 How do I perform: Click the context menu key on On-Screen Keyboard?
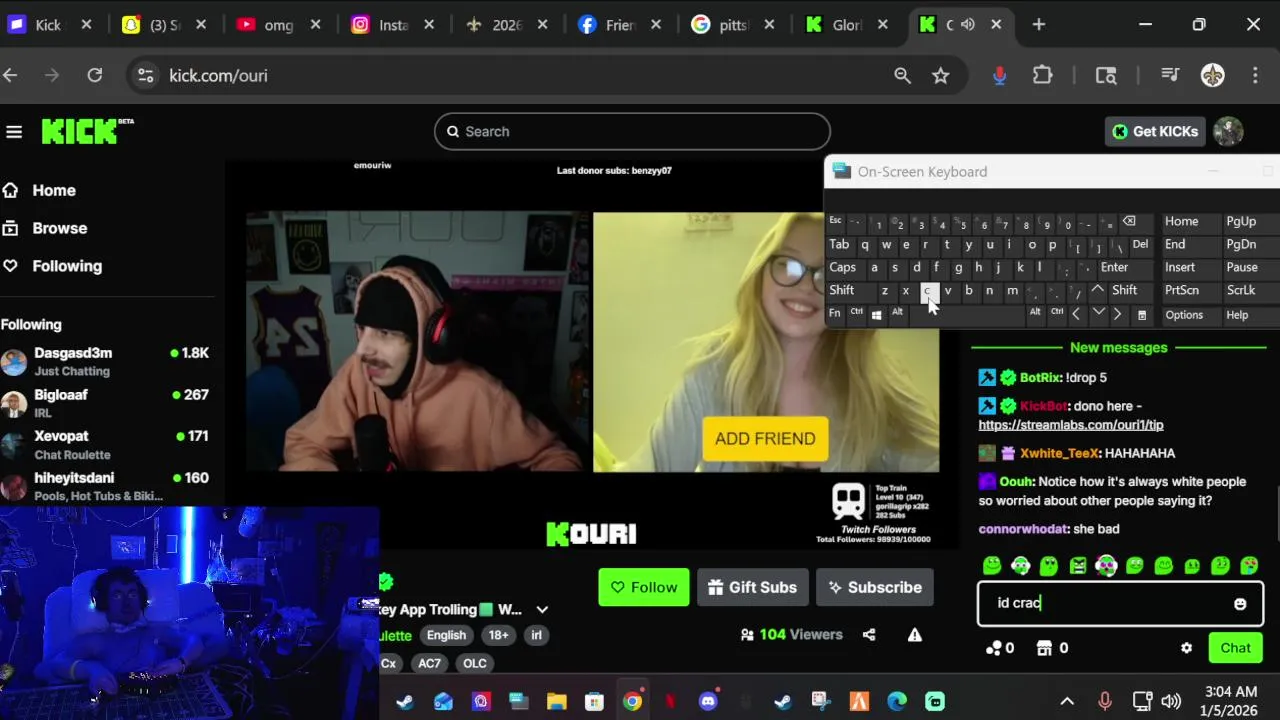(x=1141, y=314)
